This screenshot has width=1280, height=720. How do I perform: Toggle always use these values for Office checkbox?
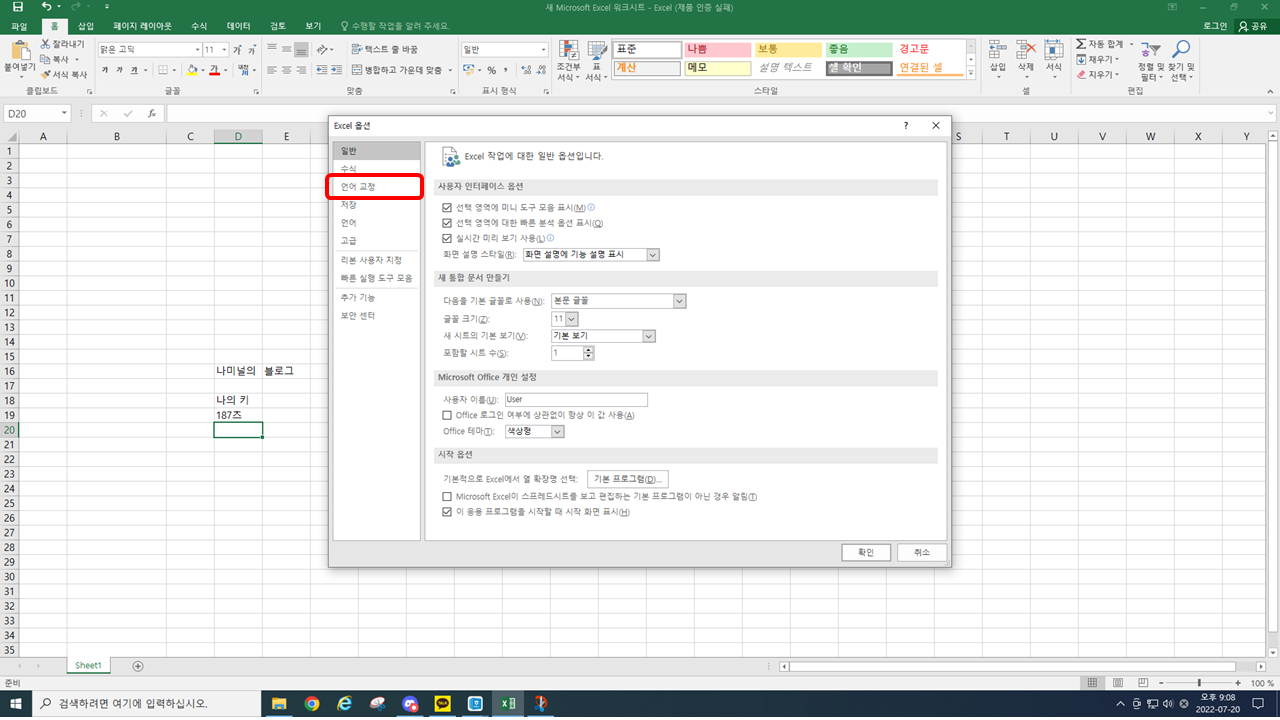pos(447,415)
